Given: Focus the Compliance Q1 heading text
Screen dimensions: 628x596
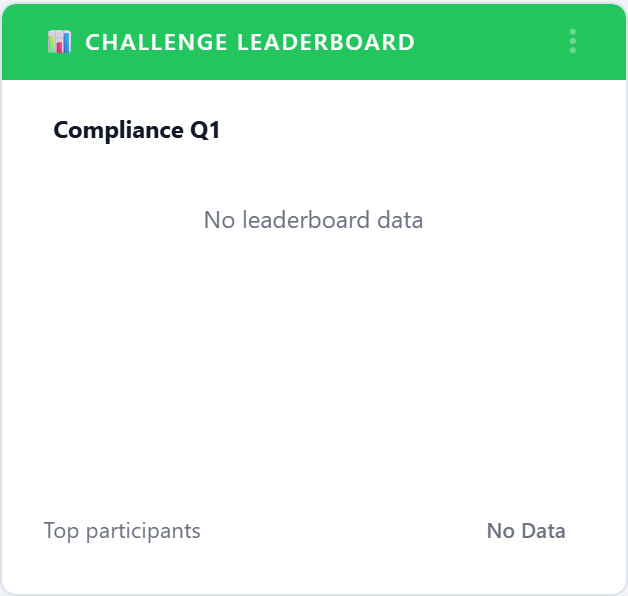Looking at the screenshot, I should [x=137, y=131].
